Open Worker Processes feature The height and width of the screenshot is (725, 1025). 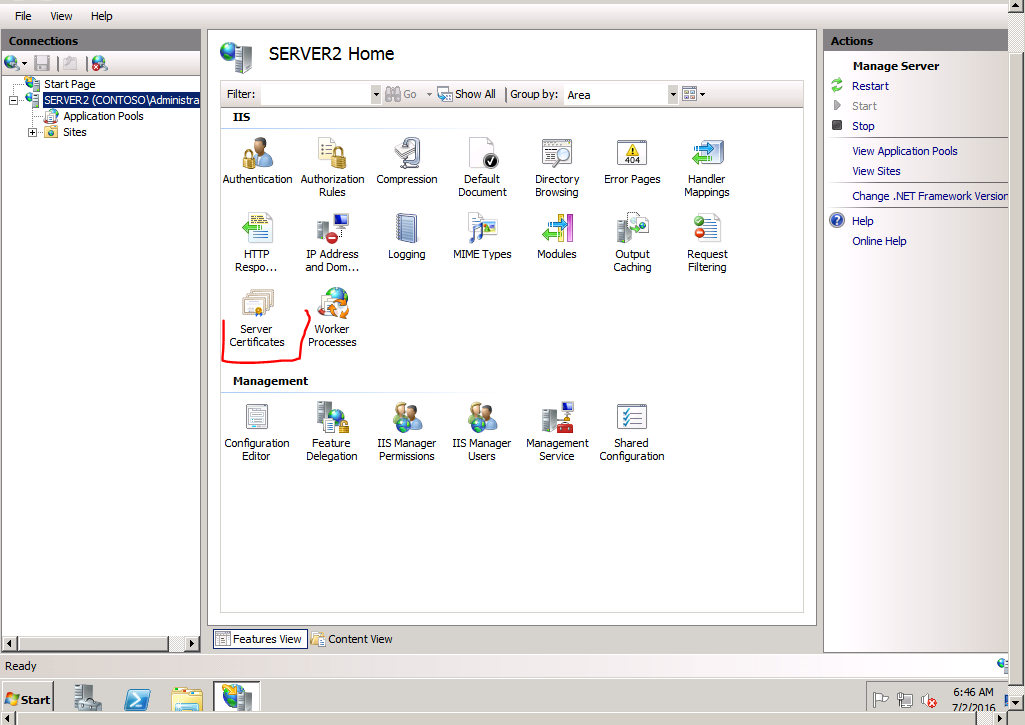click(x=332, y=318)
